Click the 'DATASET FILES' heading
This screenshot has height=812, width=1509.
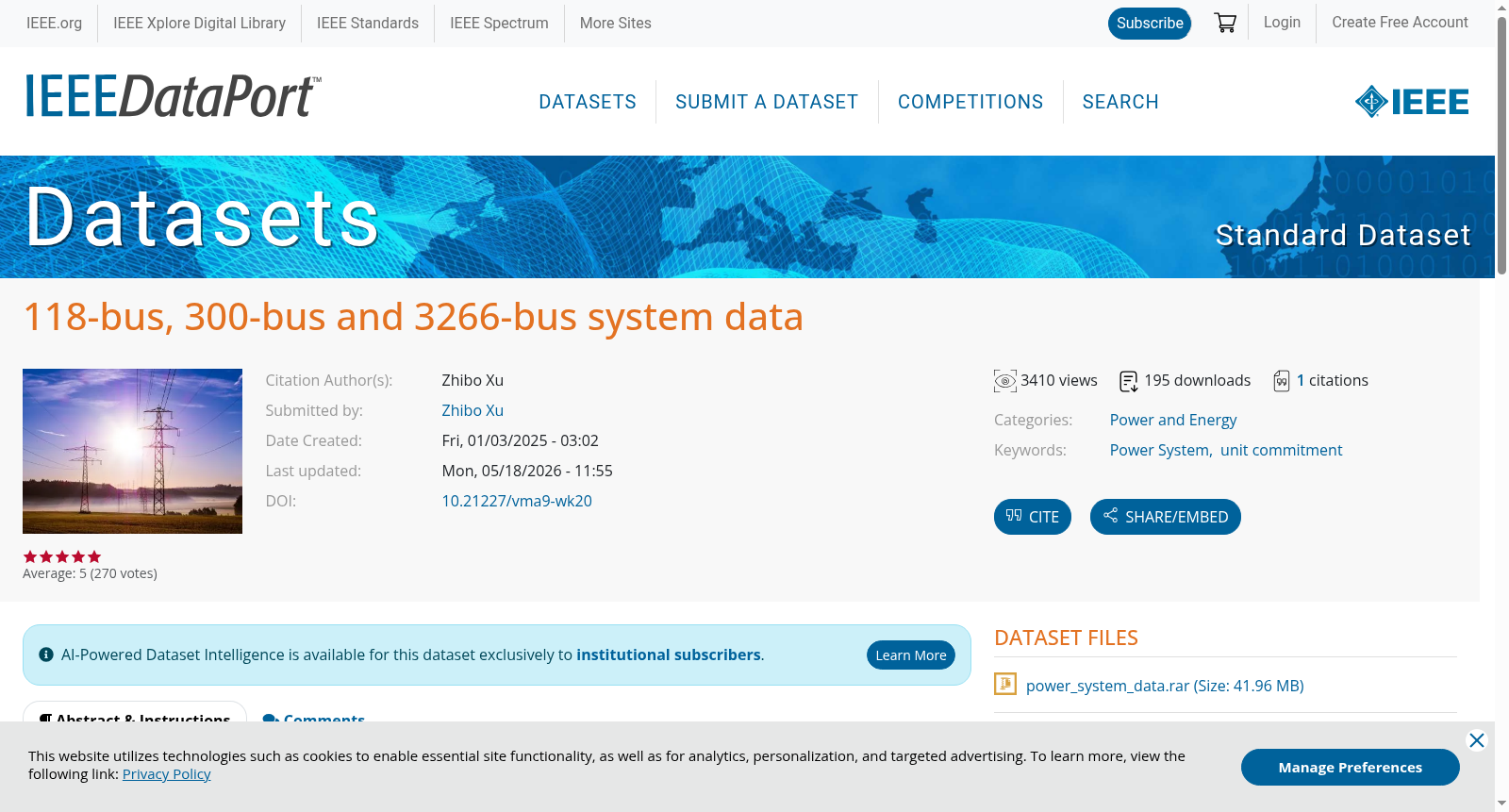pos(1066,638)
